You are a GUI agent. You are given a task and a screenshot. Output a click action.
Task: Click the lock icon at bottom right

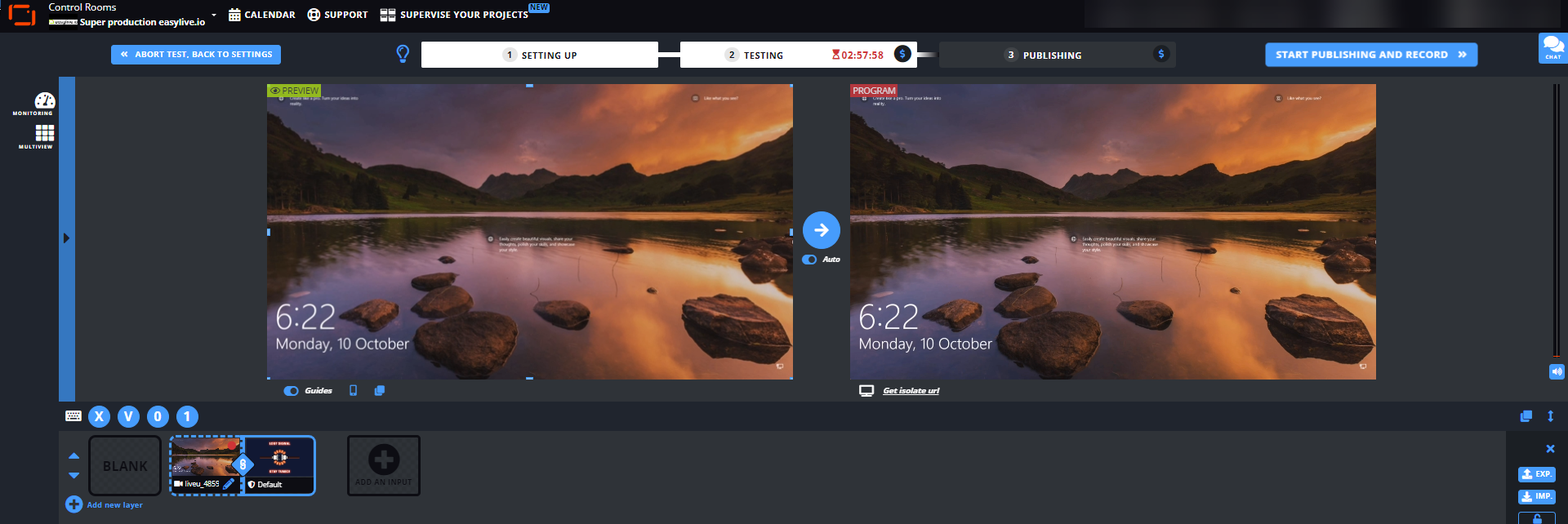(1537, 518)
